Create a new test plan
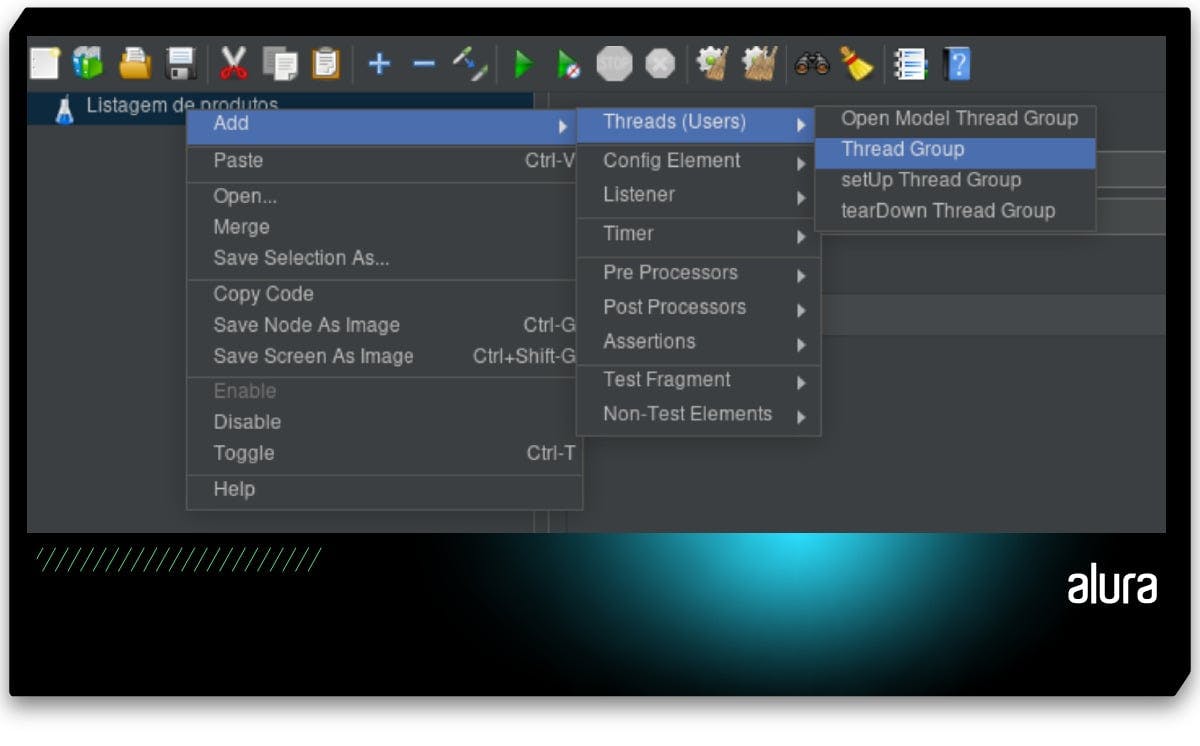 [x=43, y=63]
